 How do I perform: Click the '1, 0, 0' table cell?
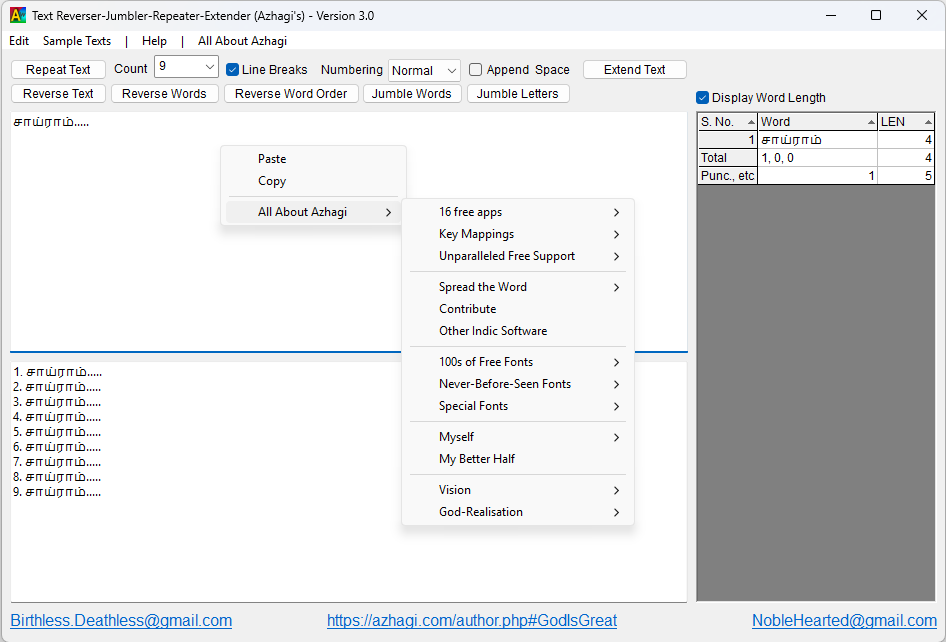[817, 158]
